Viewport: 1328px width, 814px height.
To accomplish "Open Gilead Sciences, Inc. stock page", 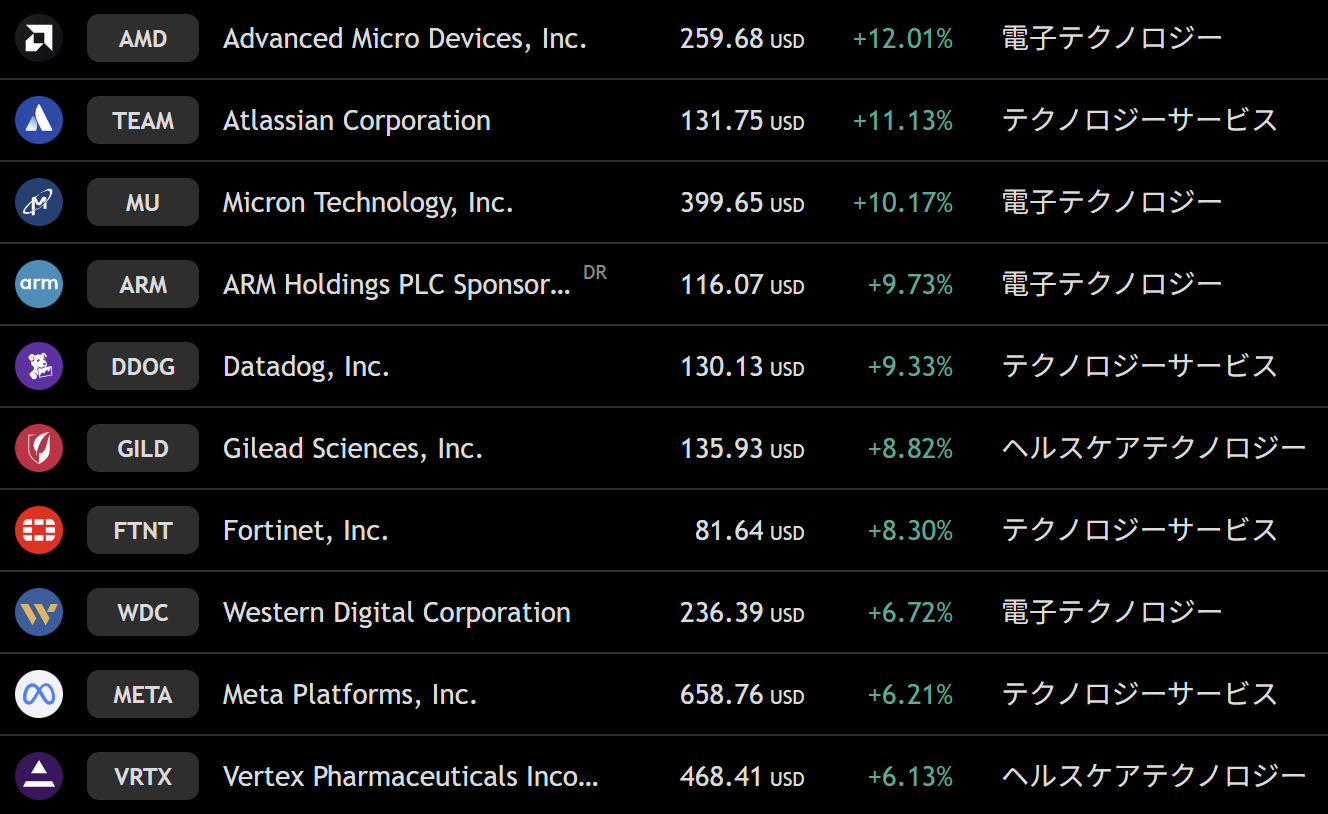I will [353, 449].
